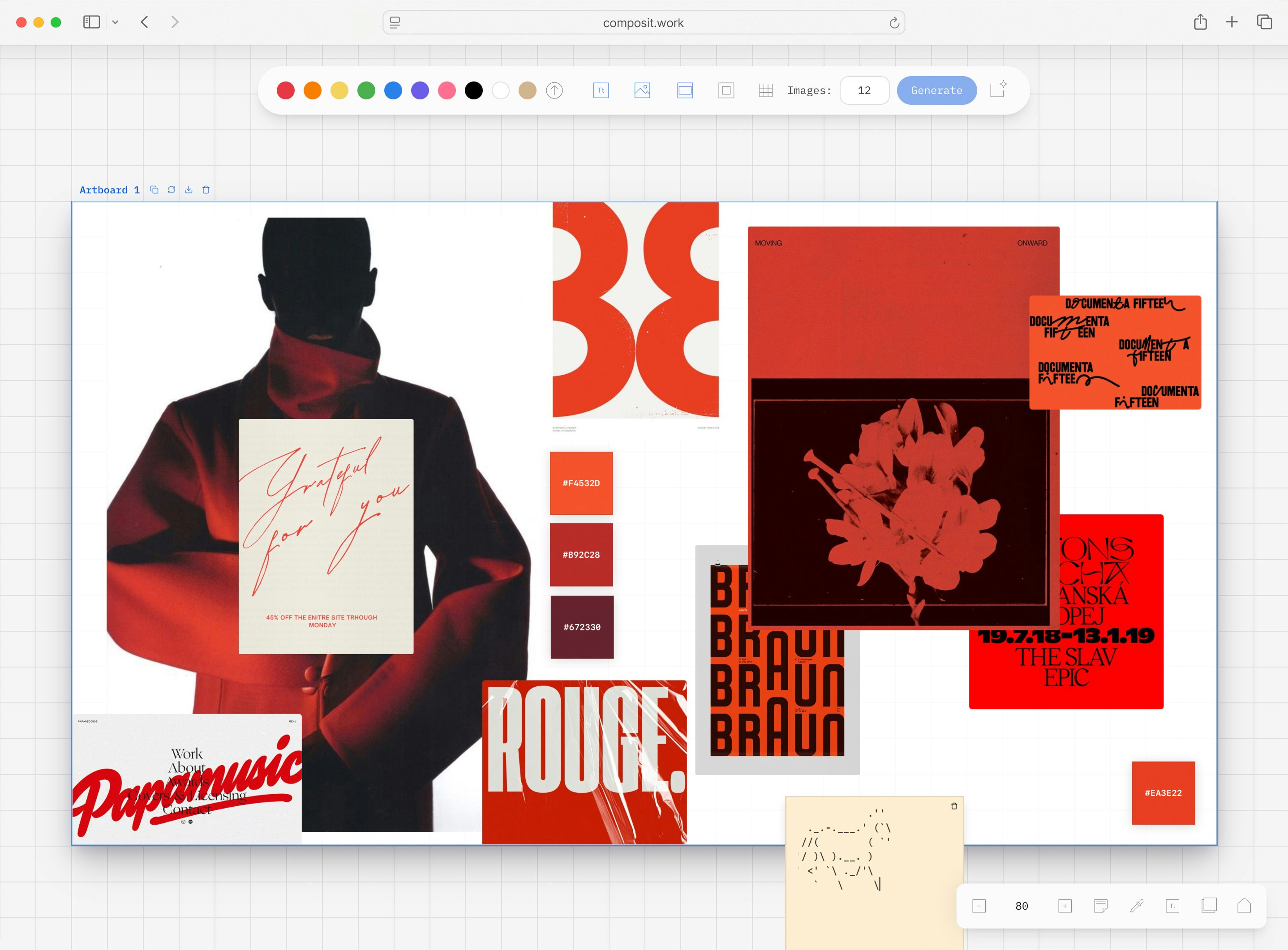Choose the purple color circle
This screenshot has width=1288, height=950.
[x=420, y=90]
